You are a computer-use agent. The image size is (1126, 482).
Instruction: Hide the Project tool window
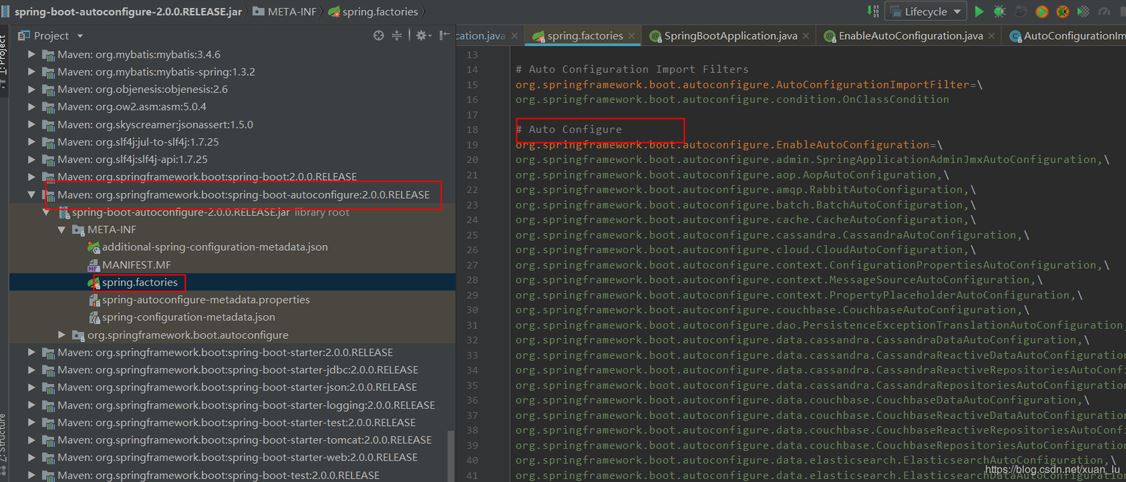(x=443, y=36)
